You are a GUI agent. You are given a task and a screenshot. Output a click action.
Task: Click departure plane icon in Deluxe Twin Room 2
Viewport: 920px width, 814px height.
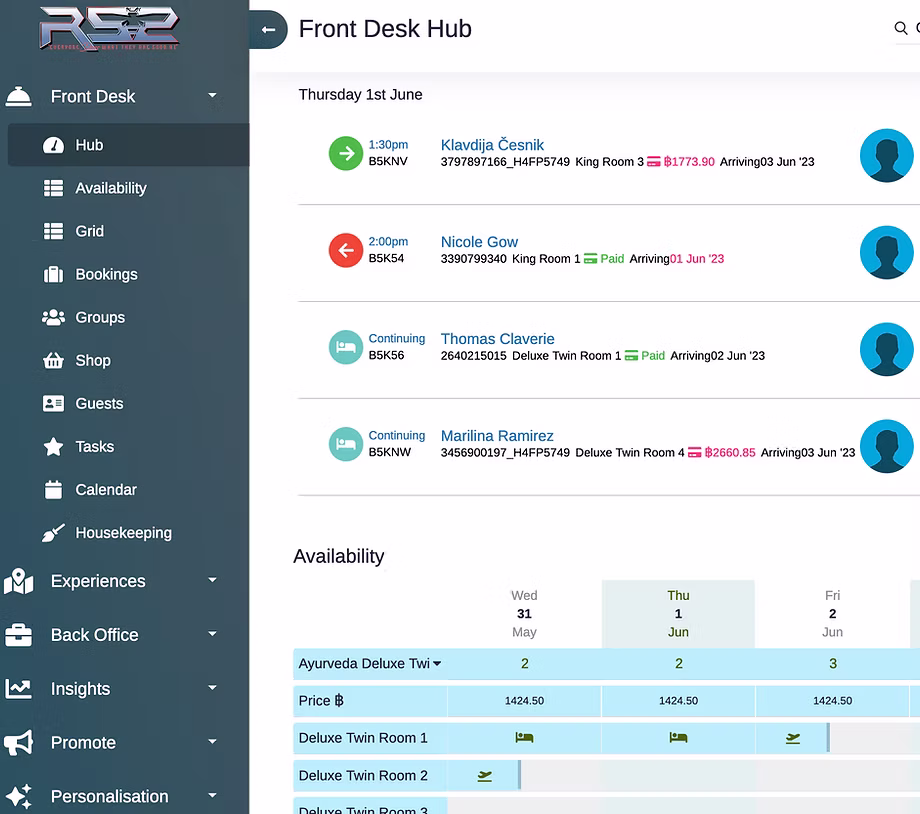[x=485, y=776]
